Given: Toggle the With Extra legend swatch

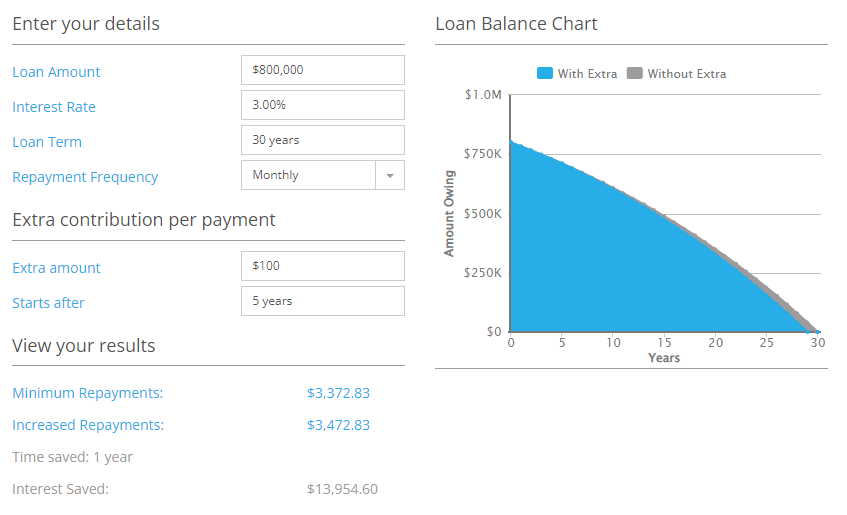Looking at the screenshot, I should coord(544,73).
